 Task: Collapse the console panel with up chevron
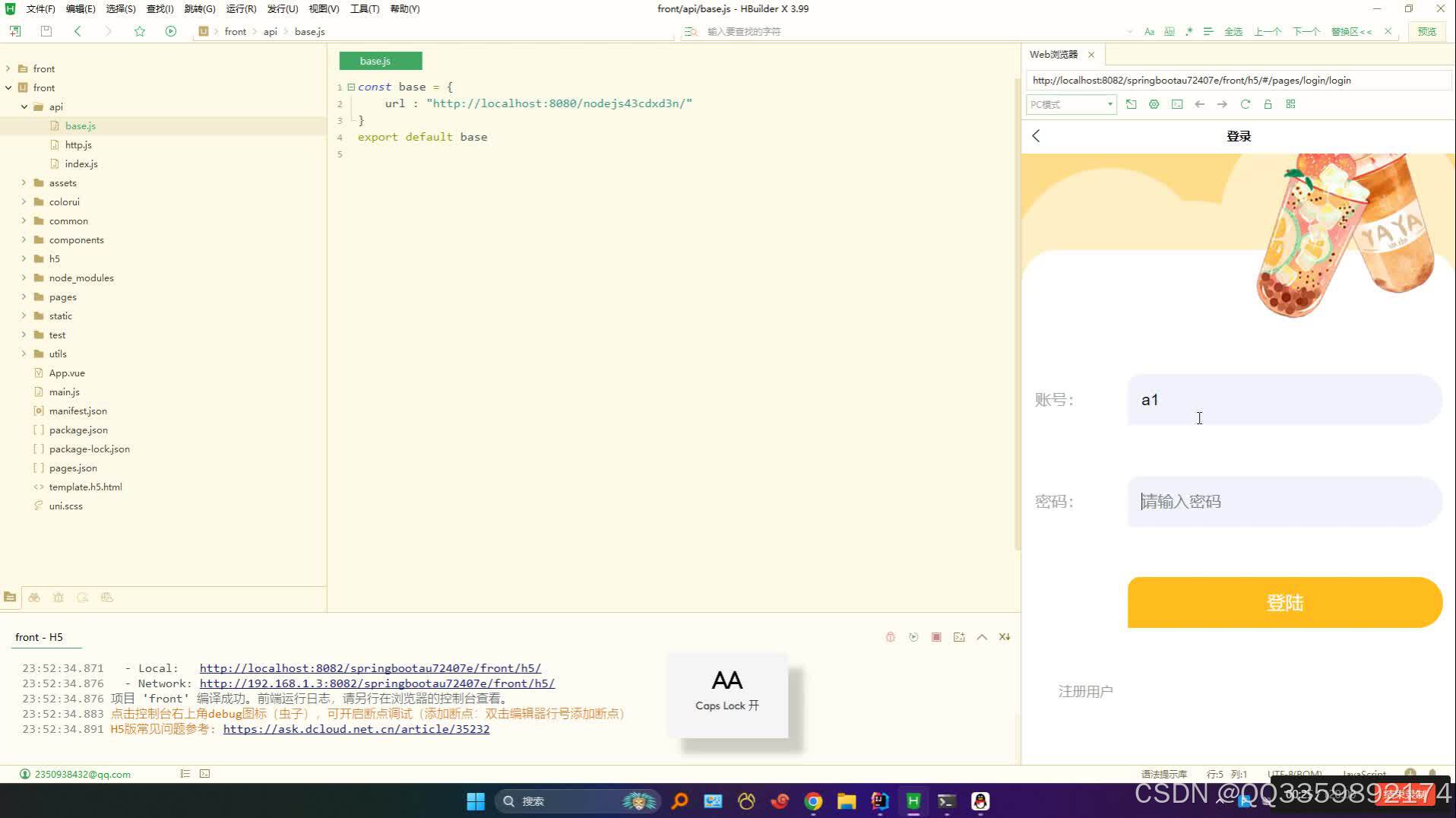click(982, 637)
